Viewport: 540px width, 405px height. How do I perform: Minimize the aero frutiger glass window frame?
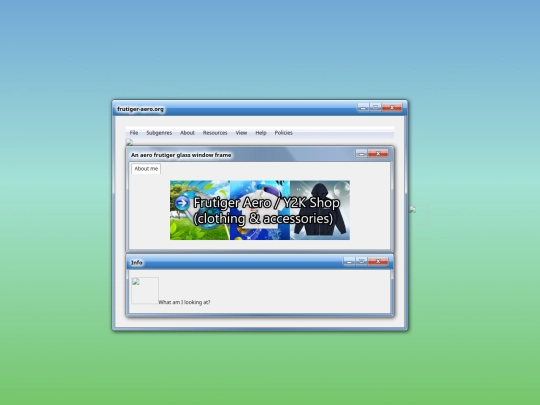click(x=361, y=154)
